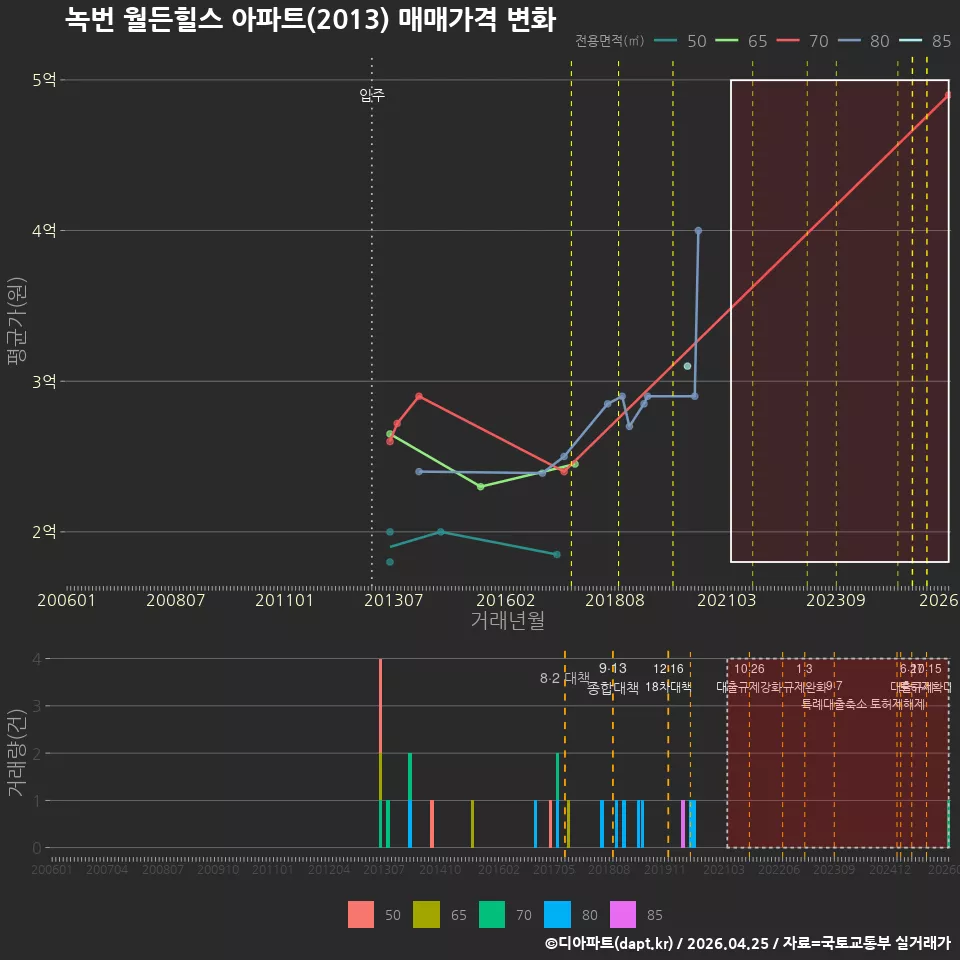Click the 201101 label on price chart x-axis
960x960 pixels.
click(284, 600)
